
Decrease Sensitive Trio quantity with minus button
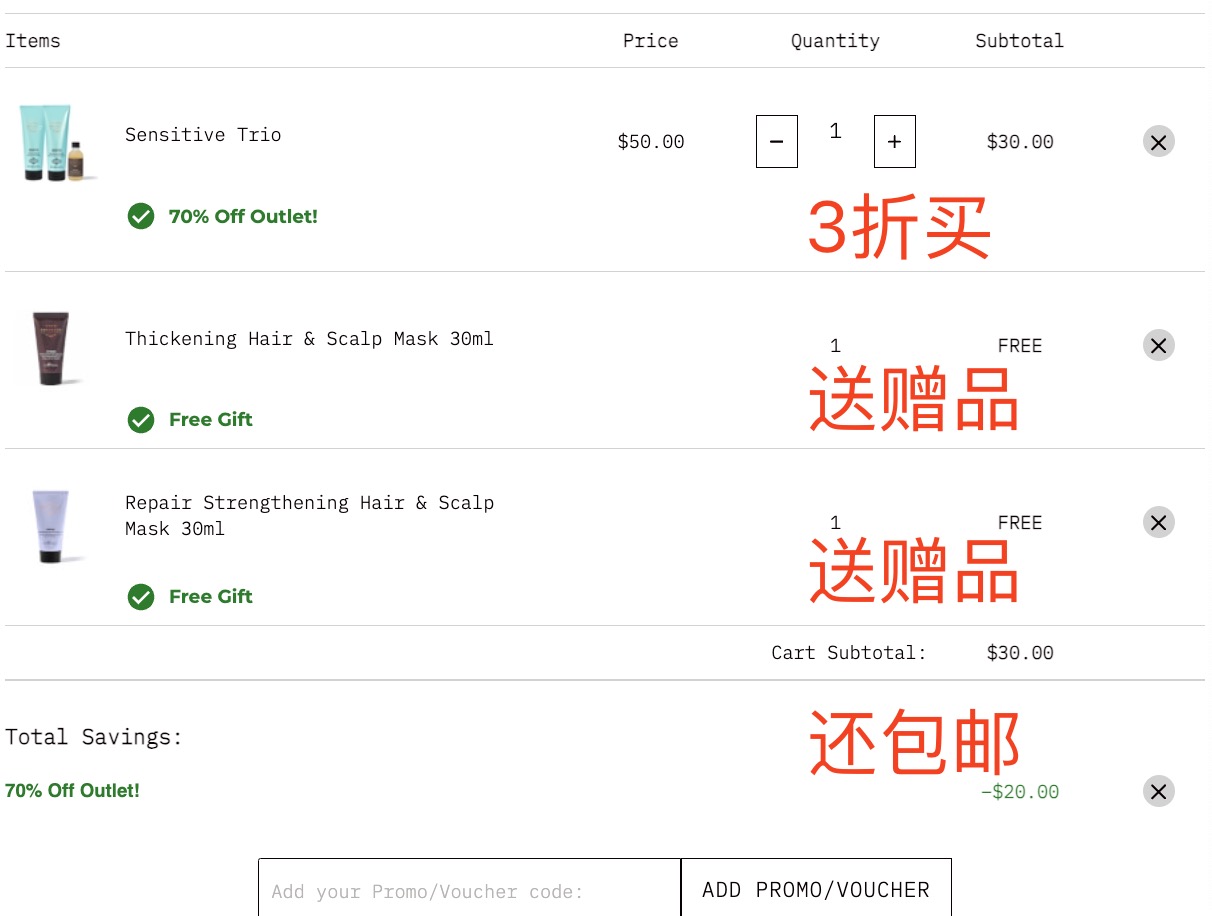(x=776, y=142)
